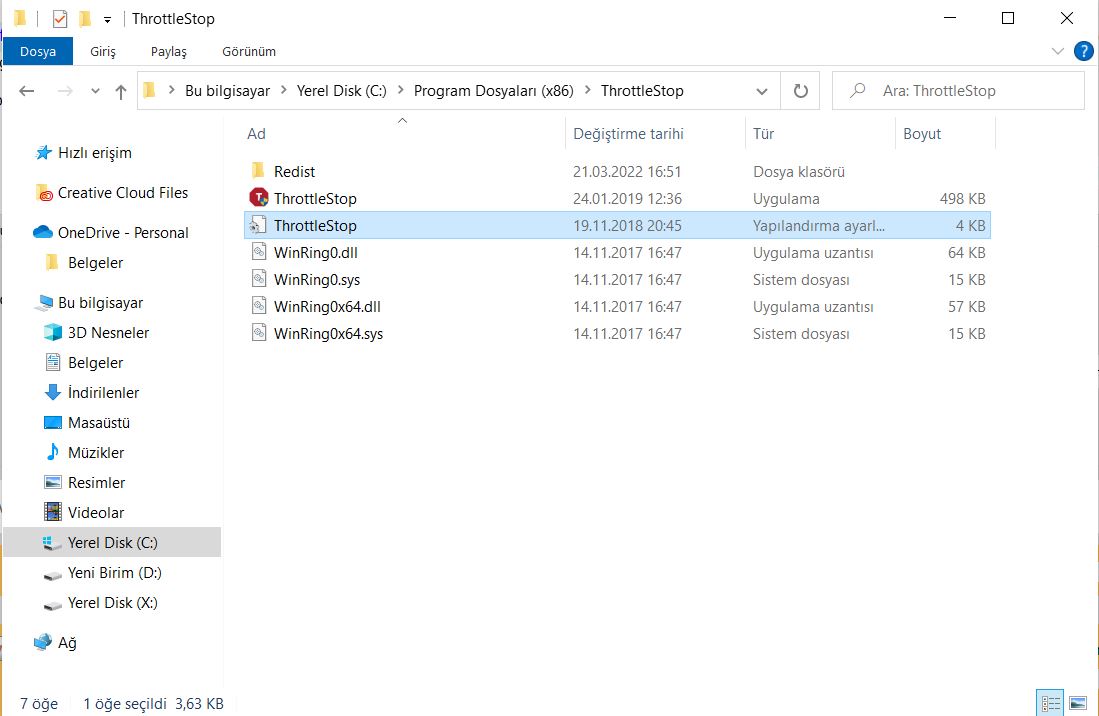The height and width of the screenshot is (716, 1099).
Task: Click Yerel Disk (C:) in address breadcrumb
Action: tap(341, 91)
